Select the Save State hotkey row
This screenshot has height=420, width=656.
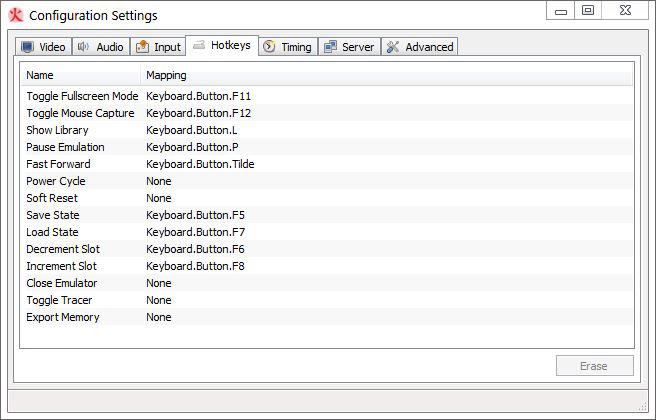53,215
